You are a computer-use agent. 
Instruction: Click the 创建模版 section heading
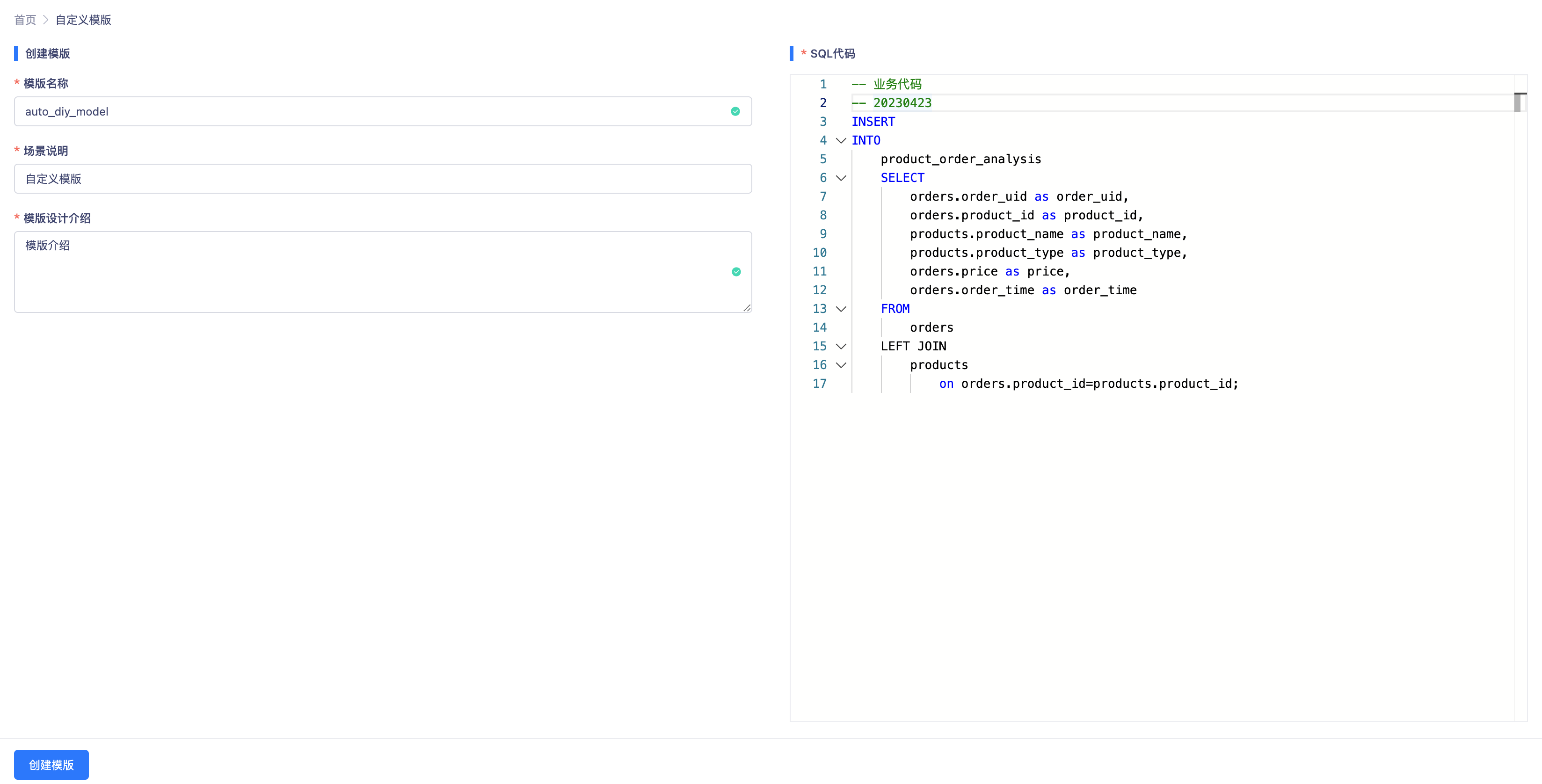[47, 53]
